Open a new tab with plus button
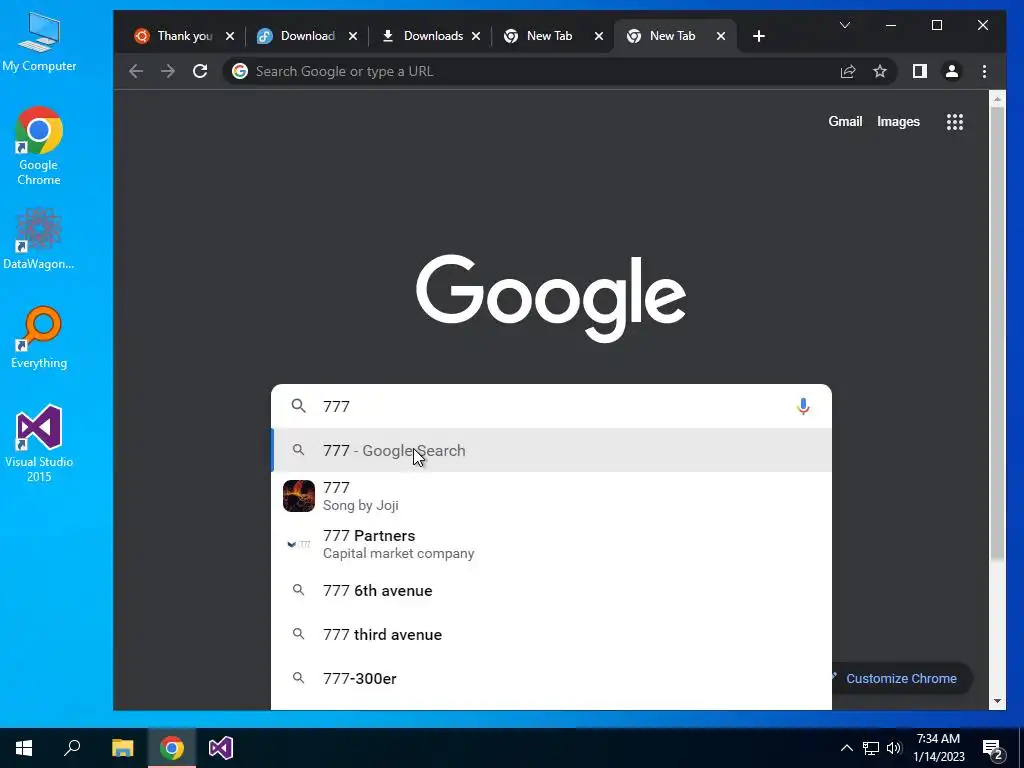The width and height of the screenshot is (1024, 768). tap(758, 36)
